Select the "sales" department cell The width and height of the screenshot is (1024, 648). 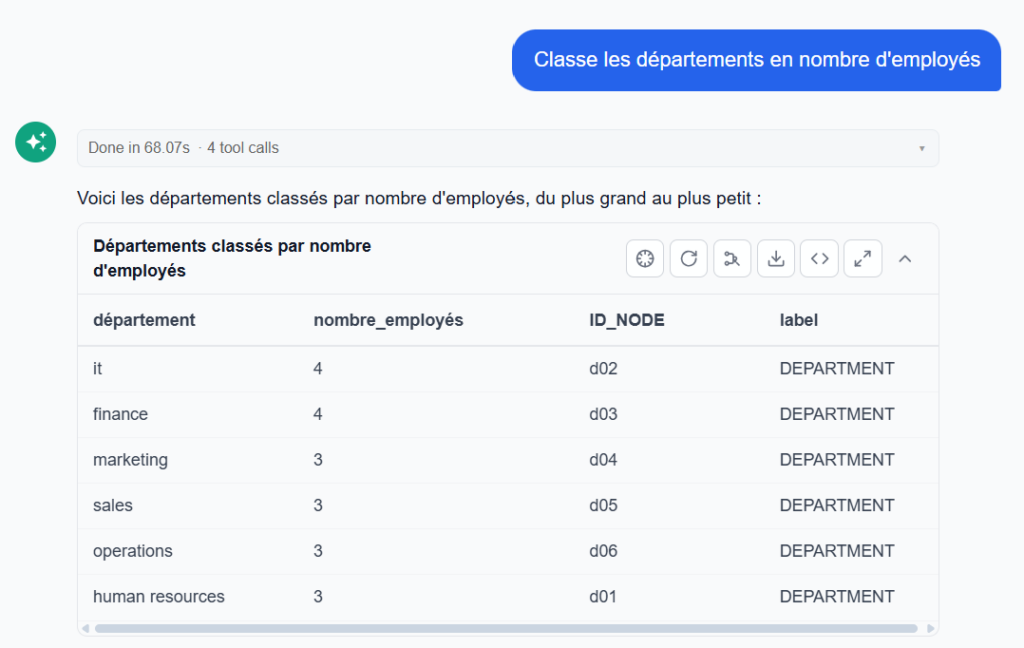coord(113,506)
